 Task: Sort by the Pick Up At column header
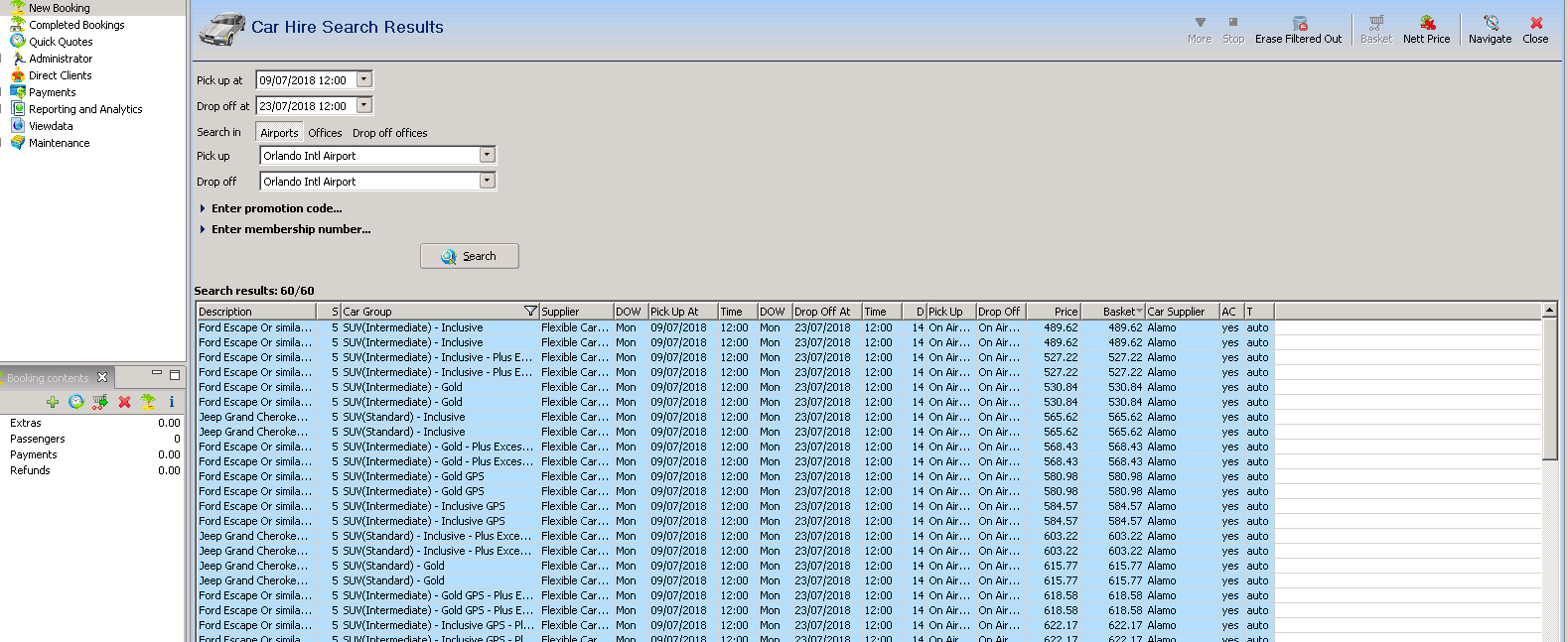(682, 312)
